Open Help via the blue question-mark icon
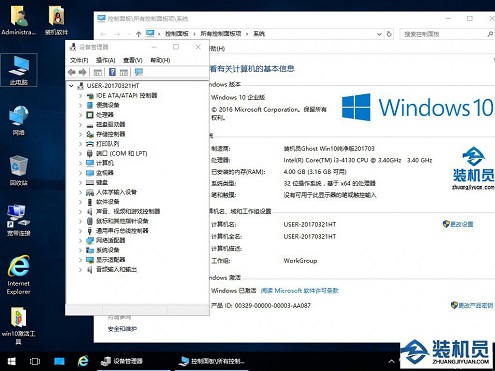495x371 pixels. click(113, 72)
